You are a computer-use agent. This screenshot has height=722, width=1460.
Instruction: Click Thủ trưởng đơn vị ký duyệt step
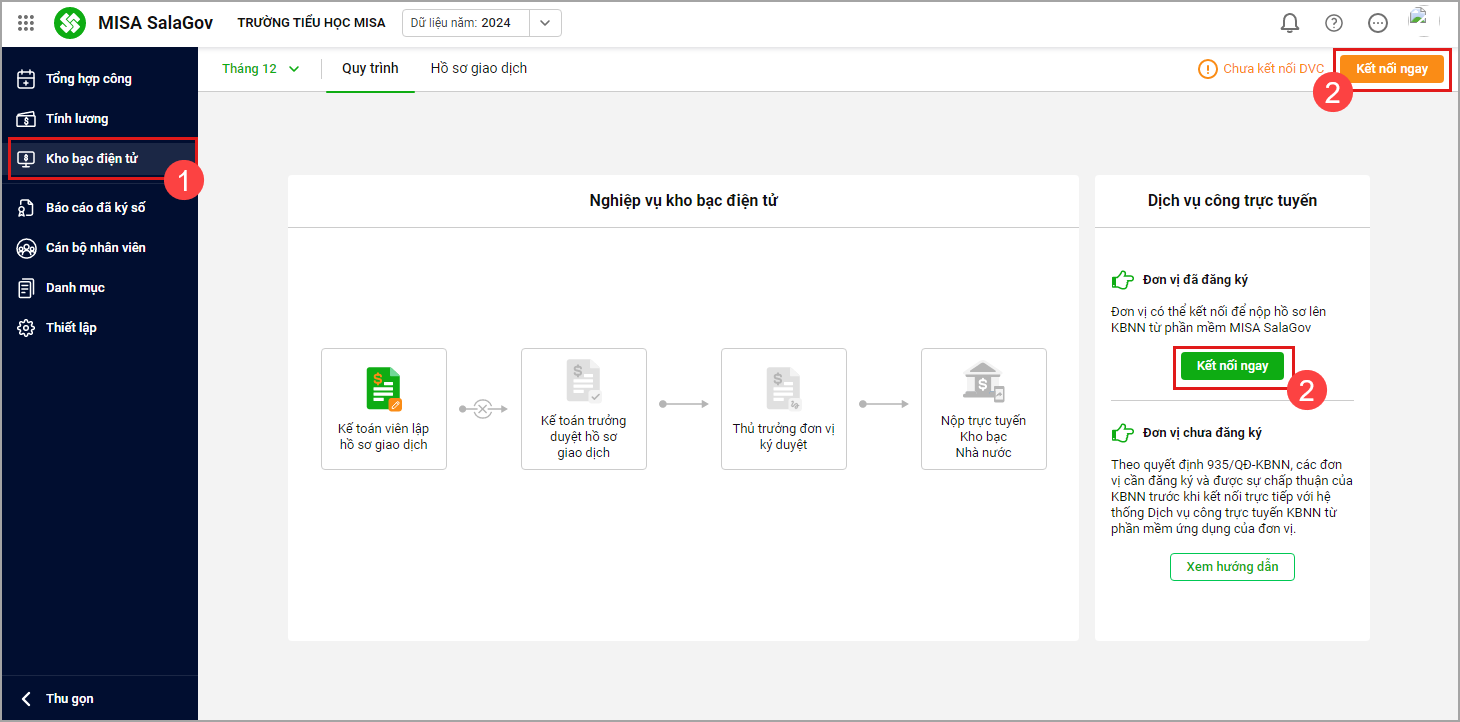coord(783,409)
